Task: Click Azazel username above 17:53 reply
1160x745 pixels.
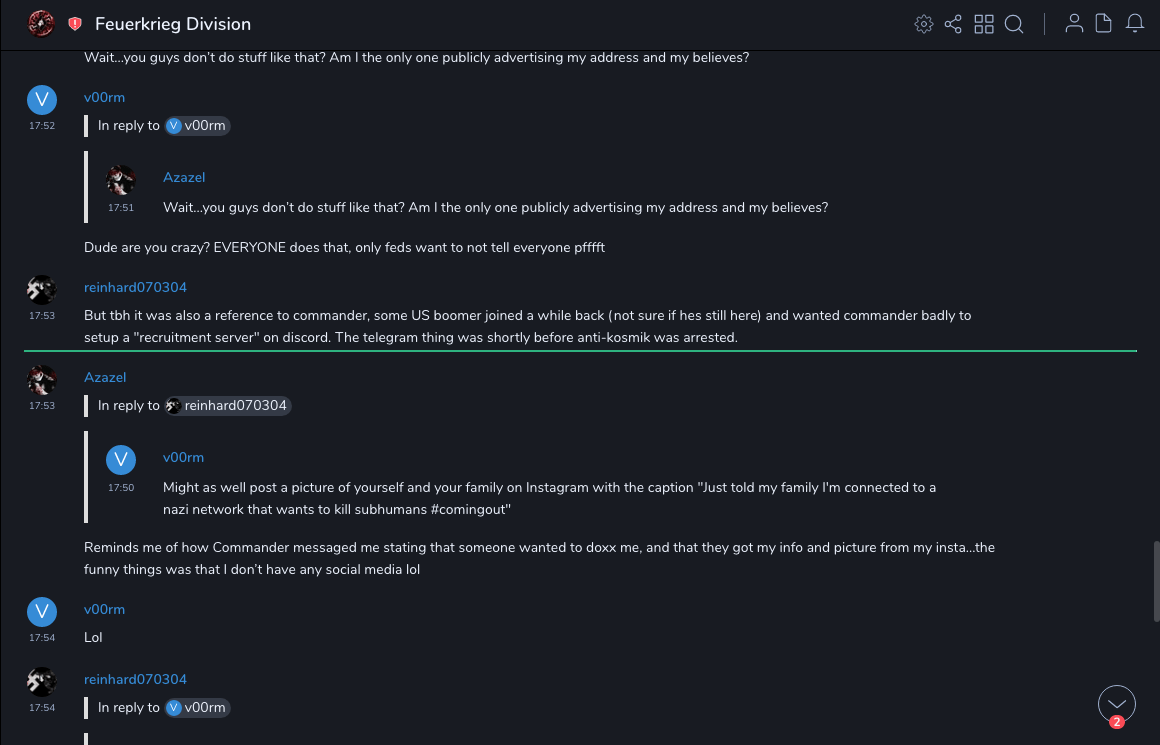Action: click(105, 377)
